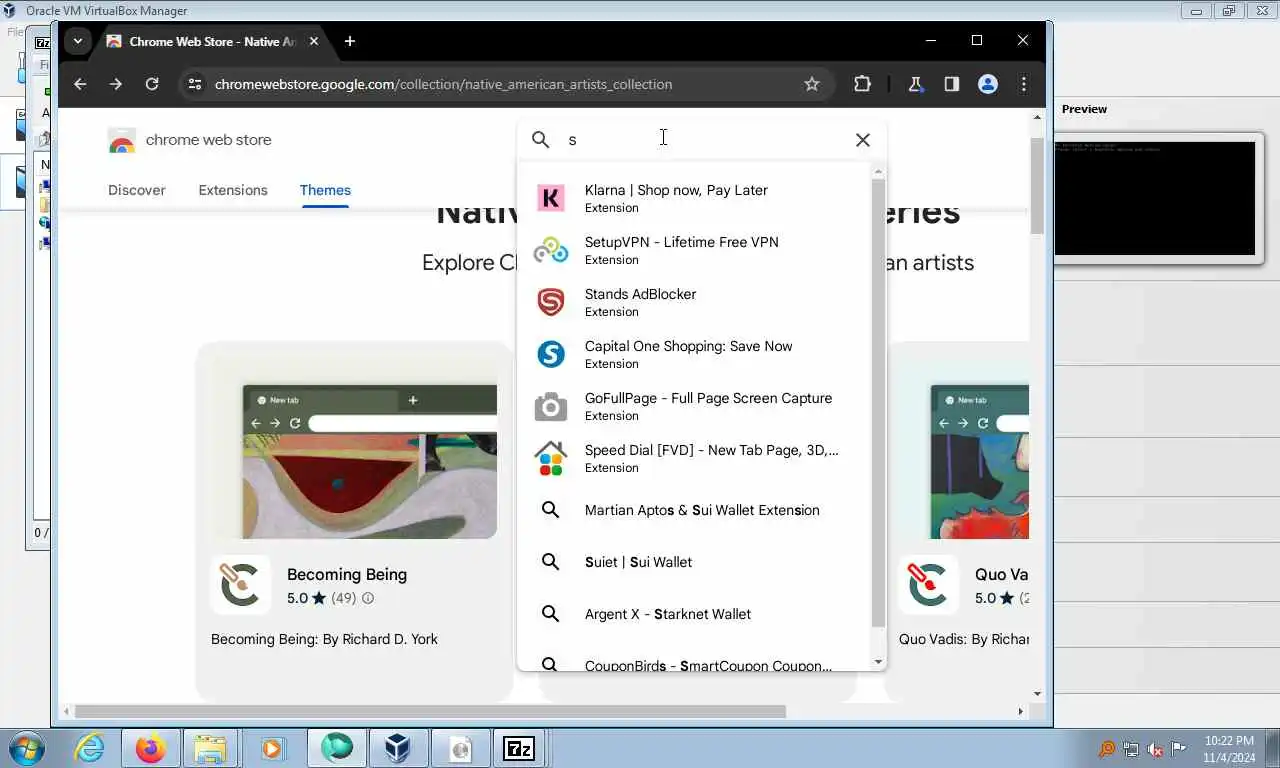The image size is (1280, 768).
Task: Select Klarna | Shop now, Pay Later suggestion
Action: tap(694, 198)
